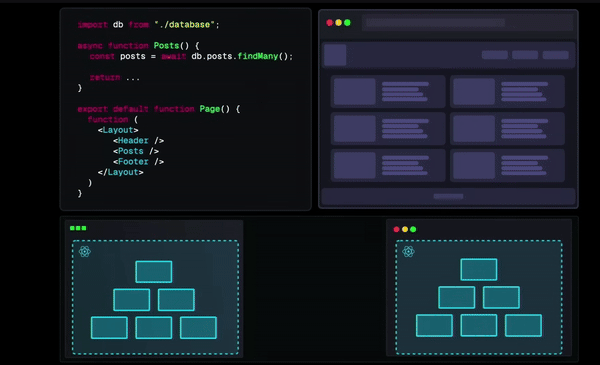Click the '<Header />' tag in the code
This screenshot has height=365, width=600.
click(139, 140)
